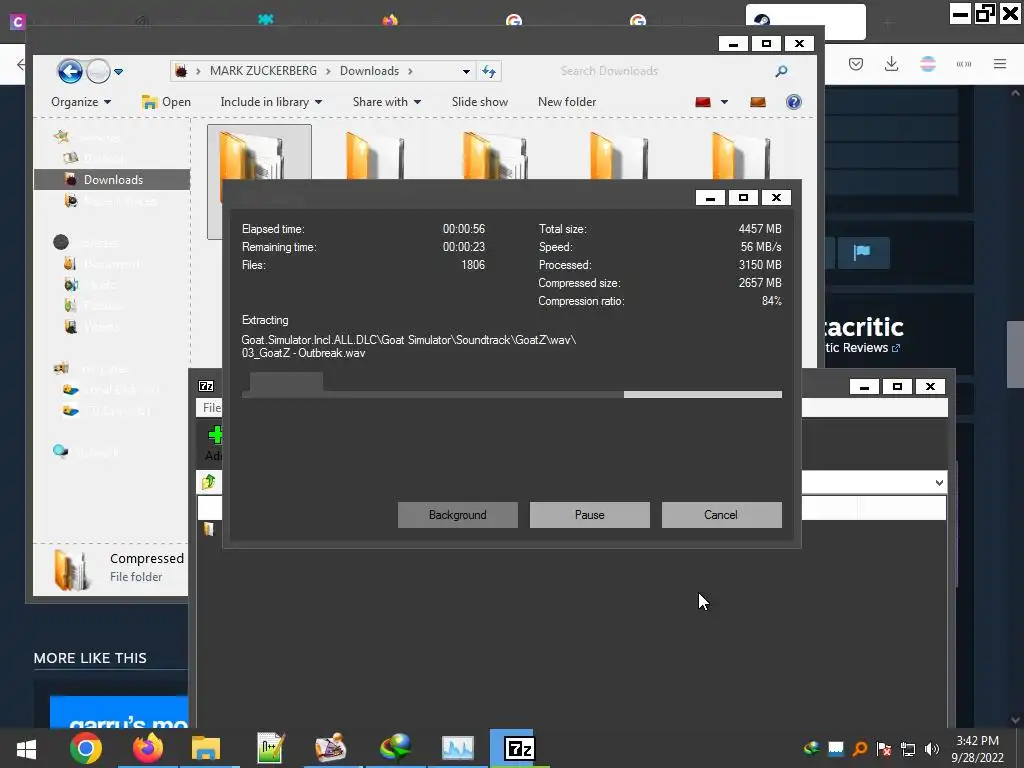The height and width of the screenshot is (768, 1024).
Task: Click the green Add button in 7-Zip
Action: (x=214, y=442)
